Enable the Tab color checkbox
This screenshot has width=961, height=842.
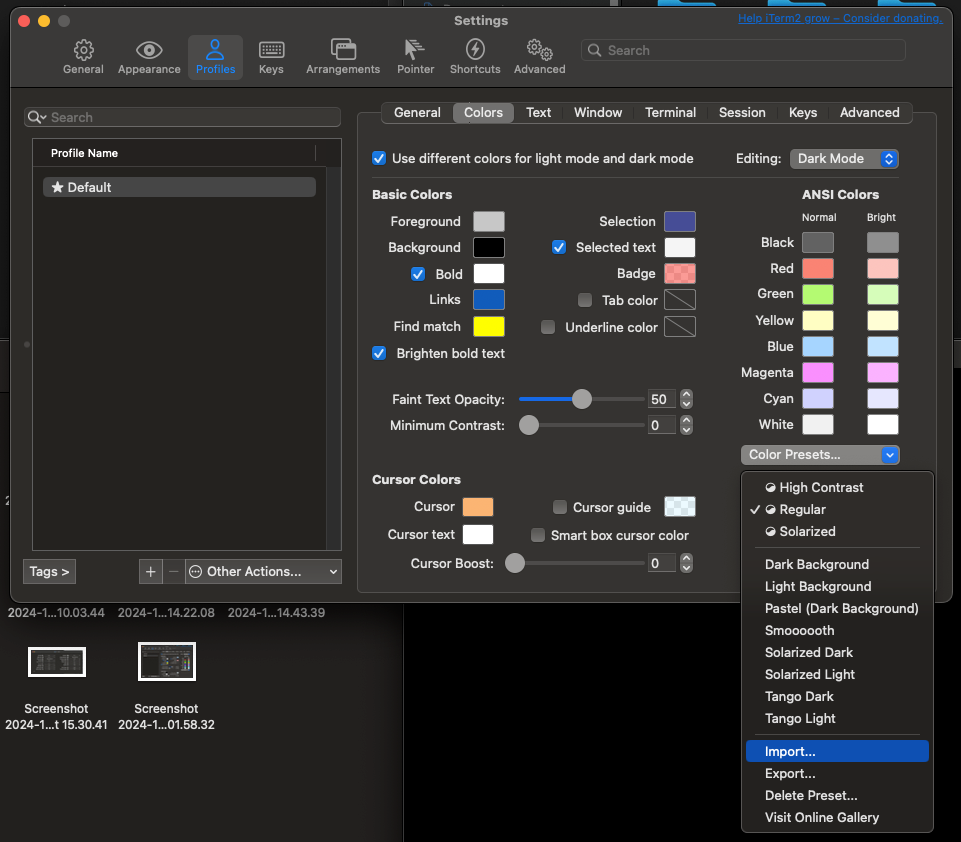coord(588,299)
